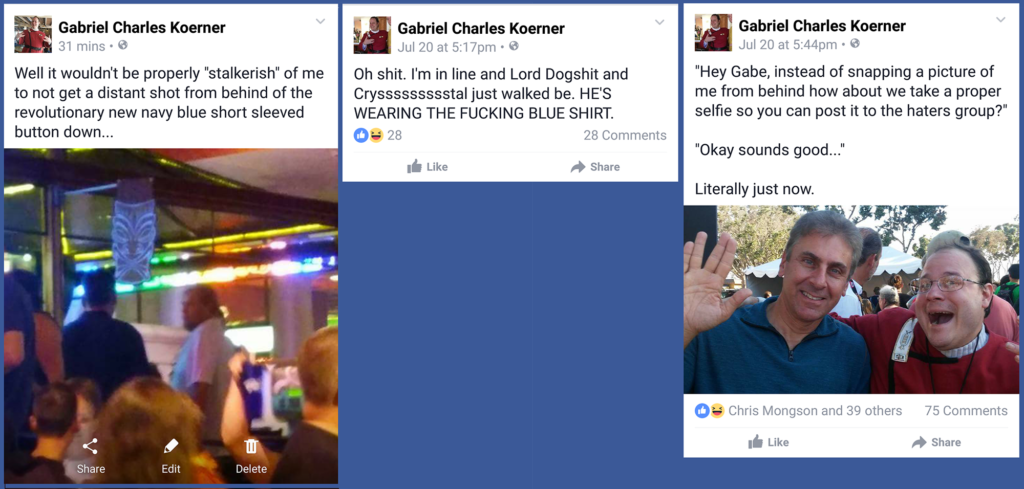This screenshot has height=489, width=1024.
Task: Open the 75 Comments link
Action: pyautogui.click(x=966, y=411)
